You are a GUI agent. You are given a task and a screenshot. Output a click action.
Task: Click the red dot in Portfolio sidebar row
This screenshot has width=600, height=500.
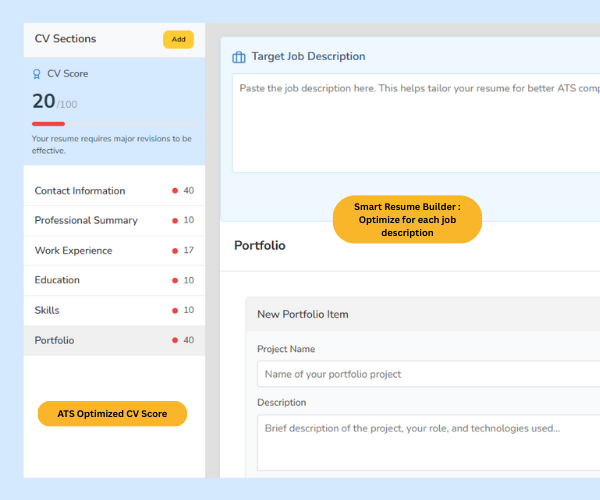click(x=174, y=340)
